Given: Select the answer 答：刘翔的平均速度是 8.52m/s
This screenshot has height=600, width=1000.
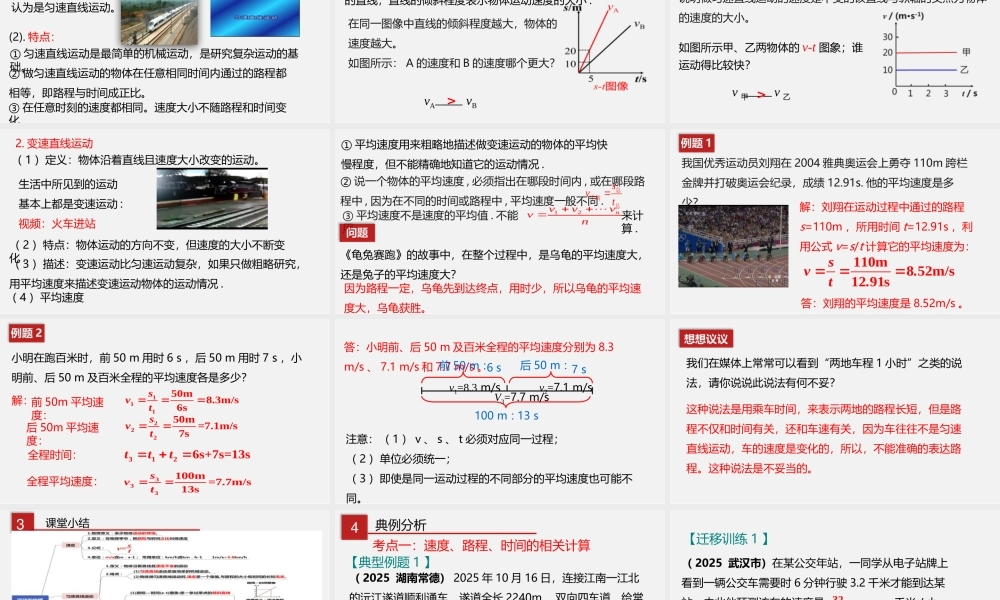Looking at the screenshot, I should (881, 304).
